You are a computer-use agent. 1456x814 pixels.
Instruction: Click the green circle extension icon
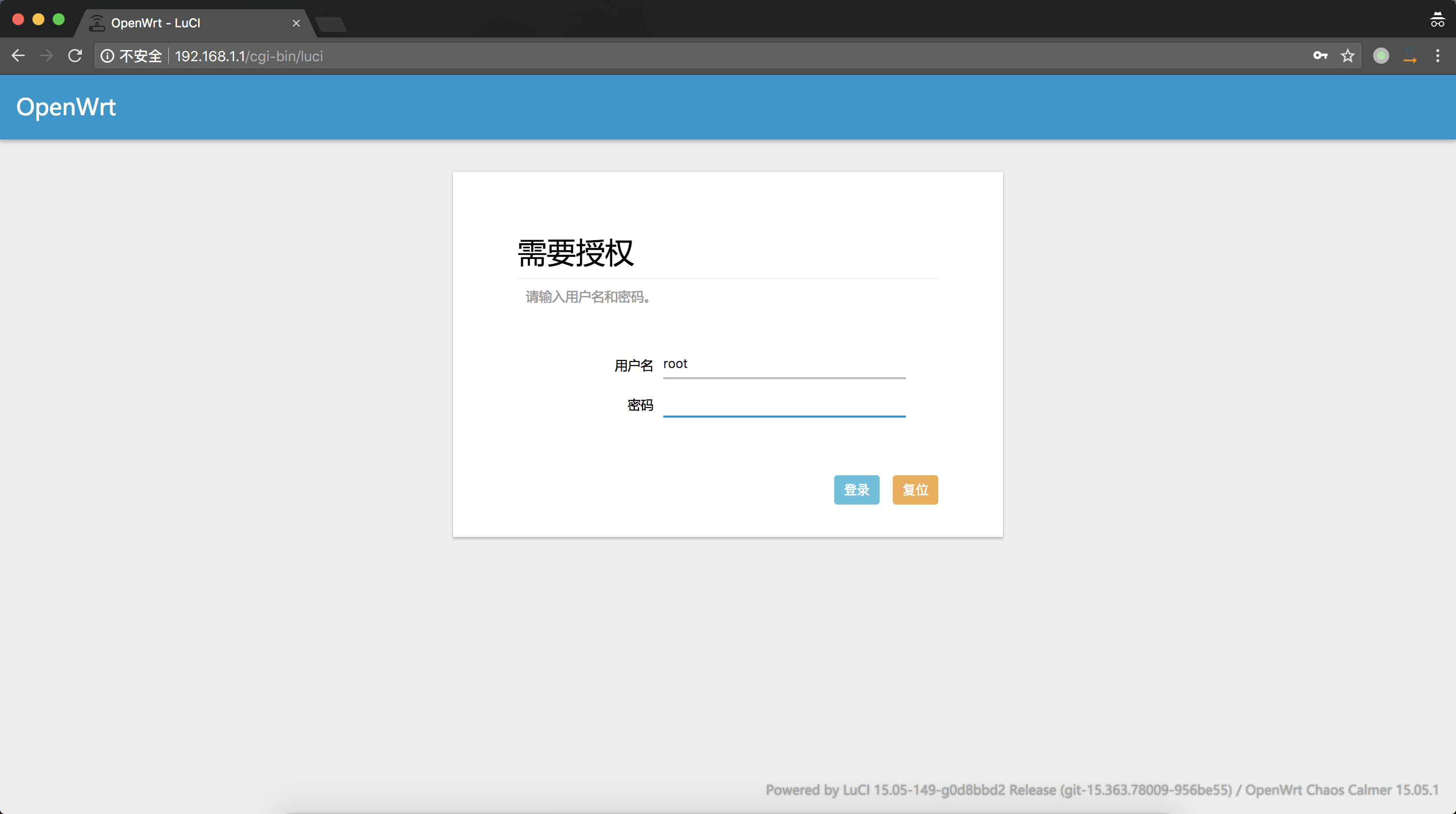point(1381,56)
